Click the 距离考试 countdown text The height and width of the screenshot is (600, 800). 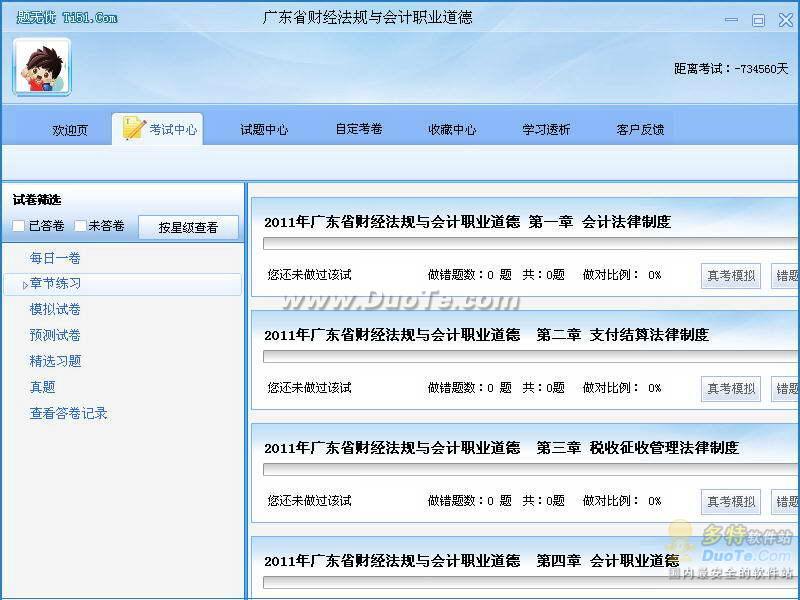(731, 68)
